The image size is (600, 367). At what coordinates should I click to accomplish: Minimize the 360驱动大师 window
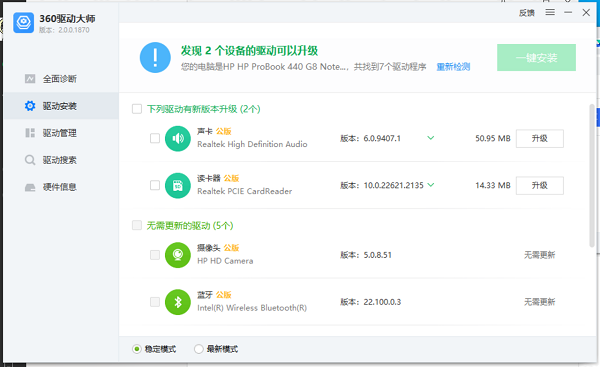click(x=568, y=13)
